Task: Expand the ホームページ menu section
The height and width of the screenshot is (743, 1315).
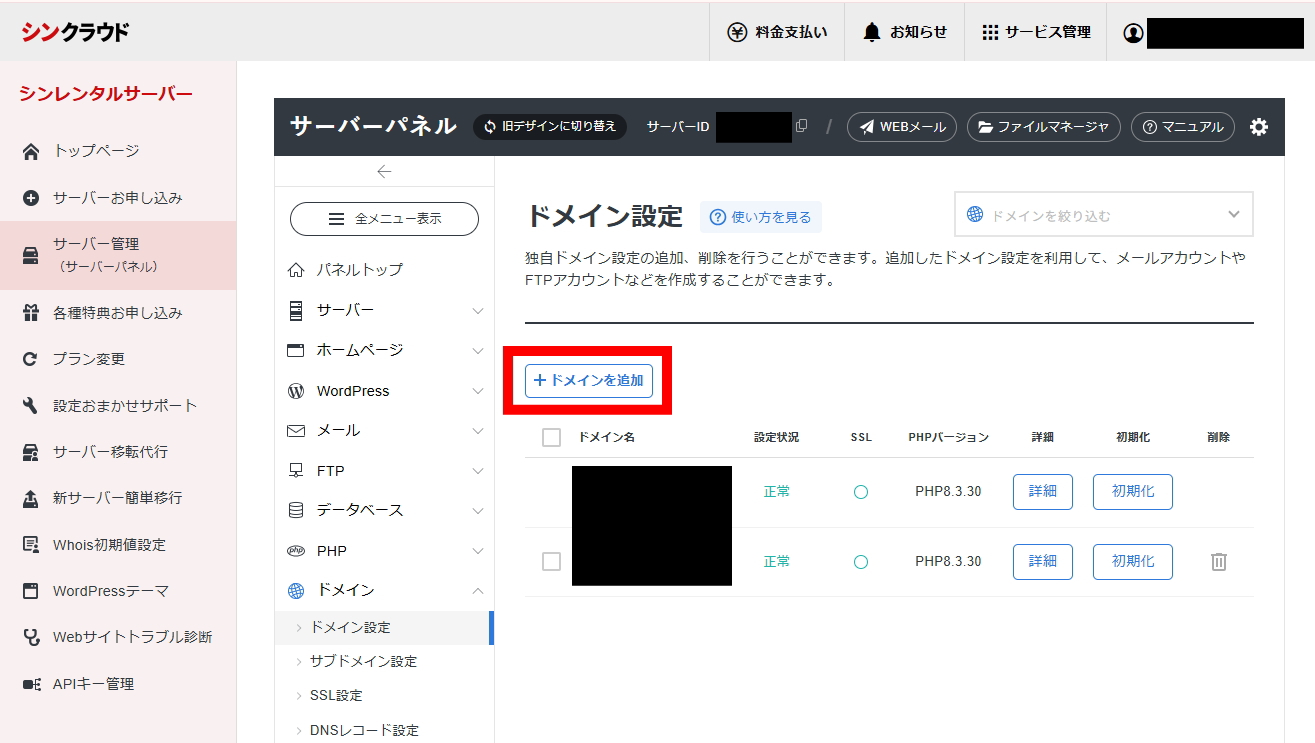Action: point(385,350)
